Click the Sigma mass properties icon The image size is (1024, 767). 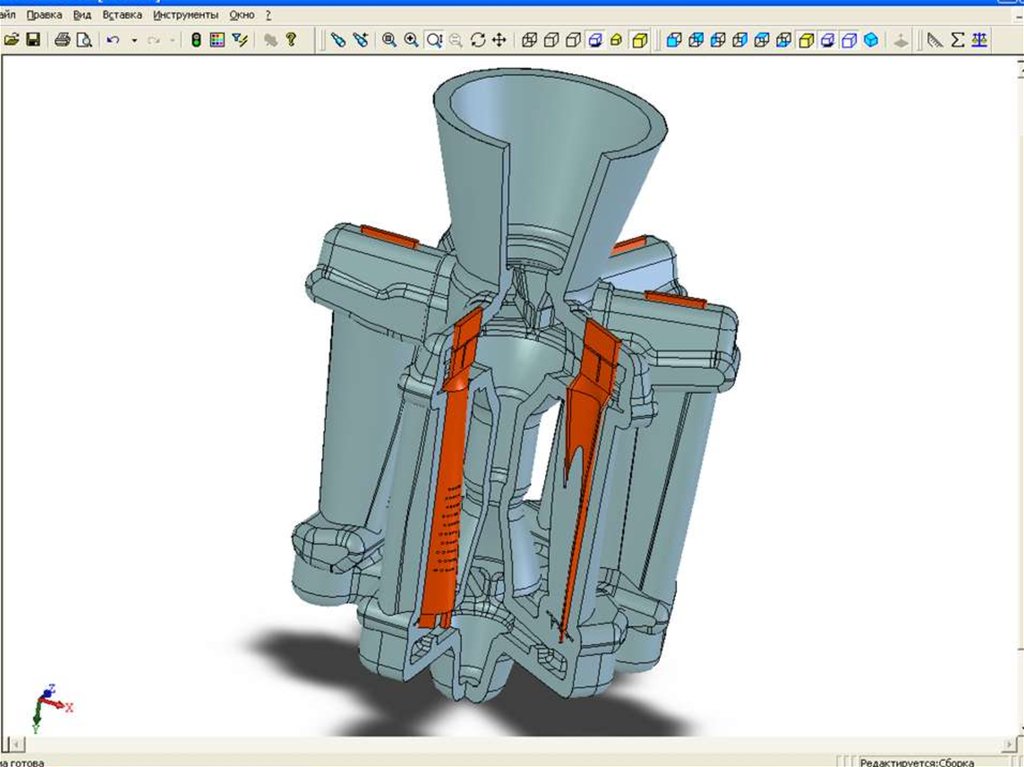958,40
